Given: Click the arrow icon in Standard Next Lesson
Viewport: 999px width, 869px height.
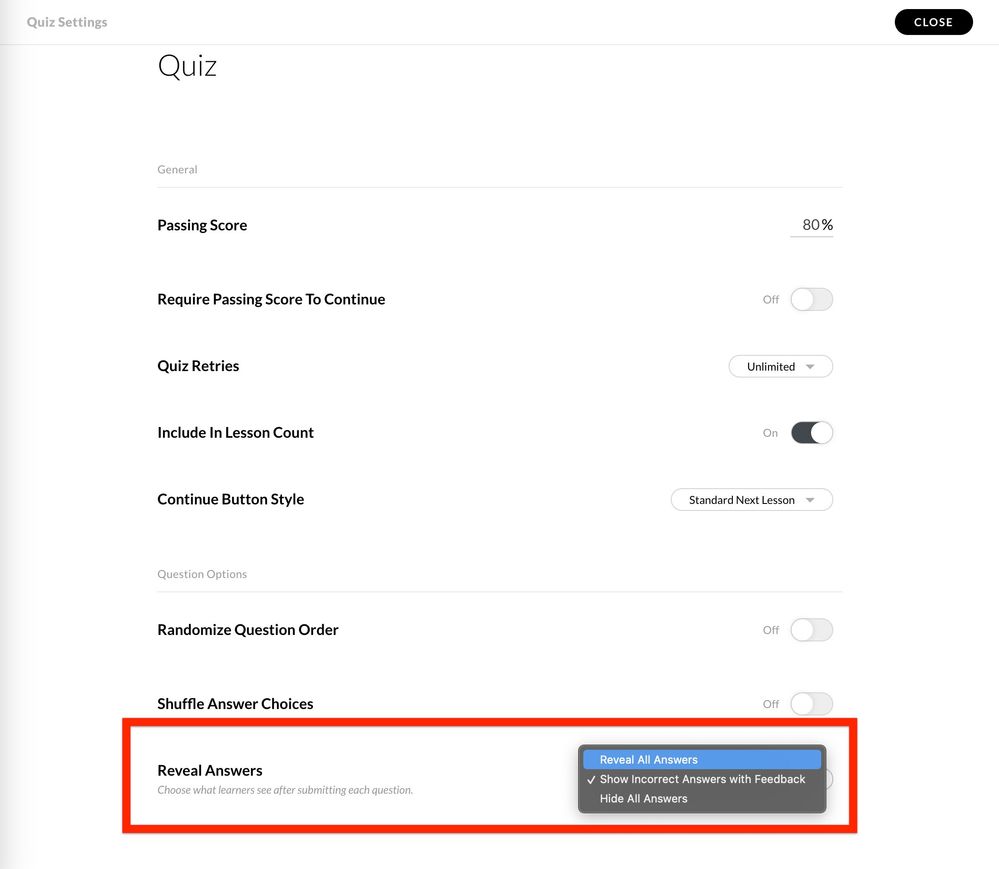Looking at the screenshot, I should coord(811,500).
